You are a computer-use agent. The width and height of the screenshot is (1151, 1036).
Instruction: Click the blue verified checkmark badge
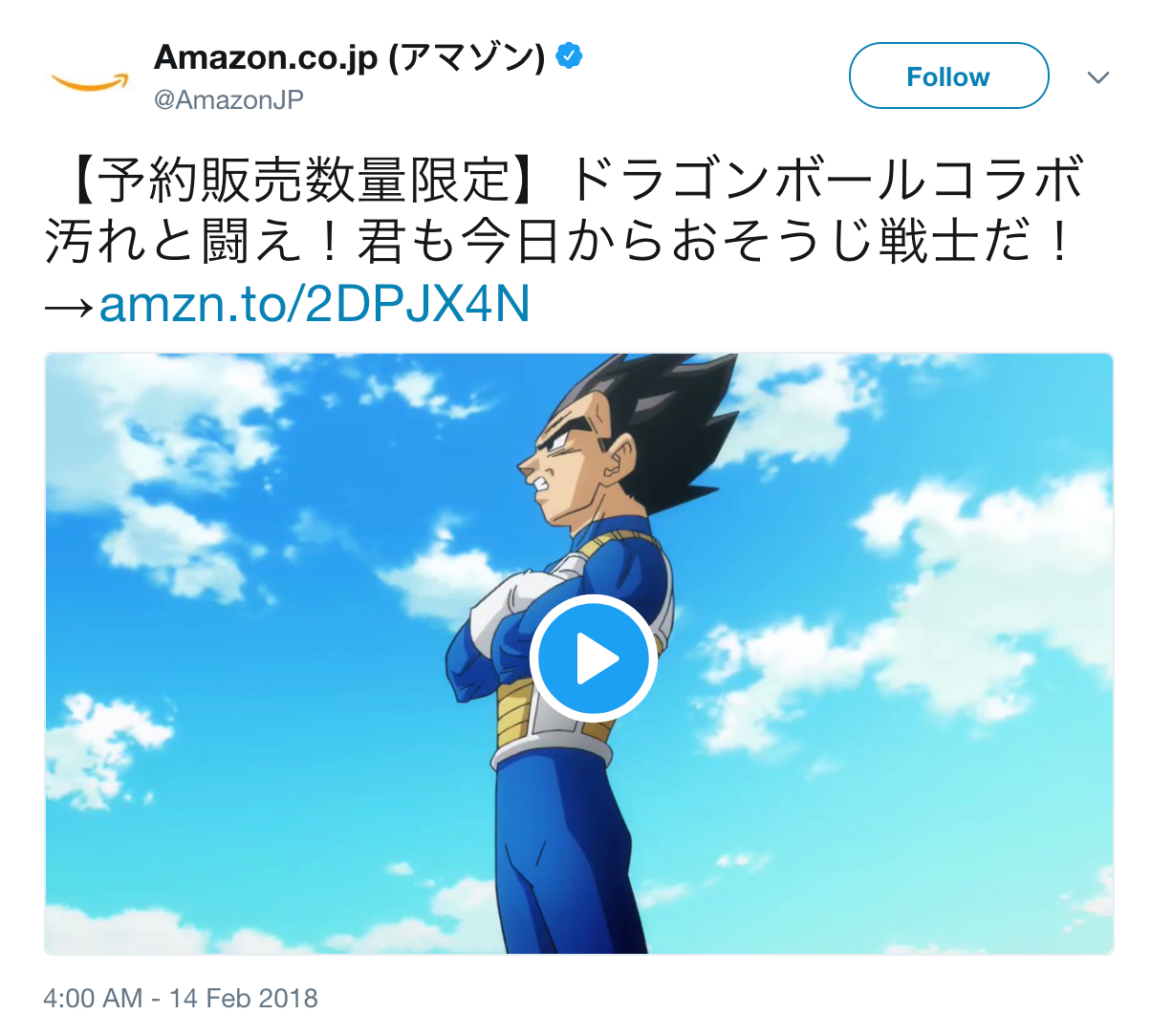(x=570, y=56)
